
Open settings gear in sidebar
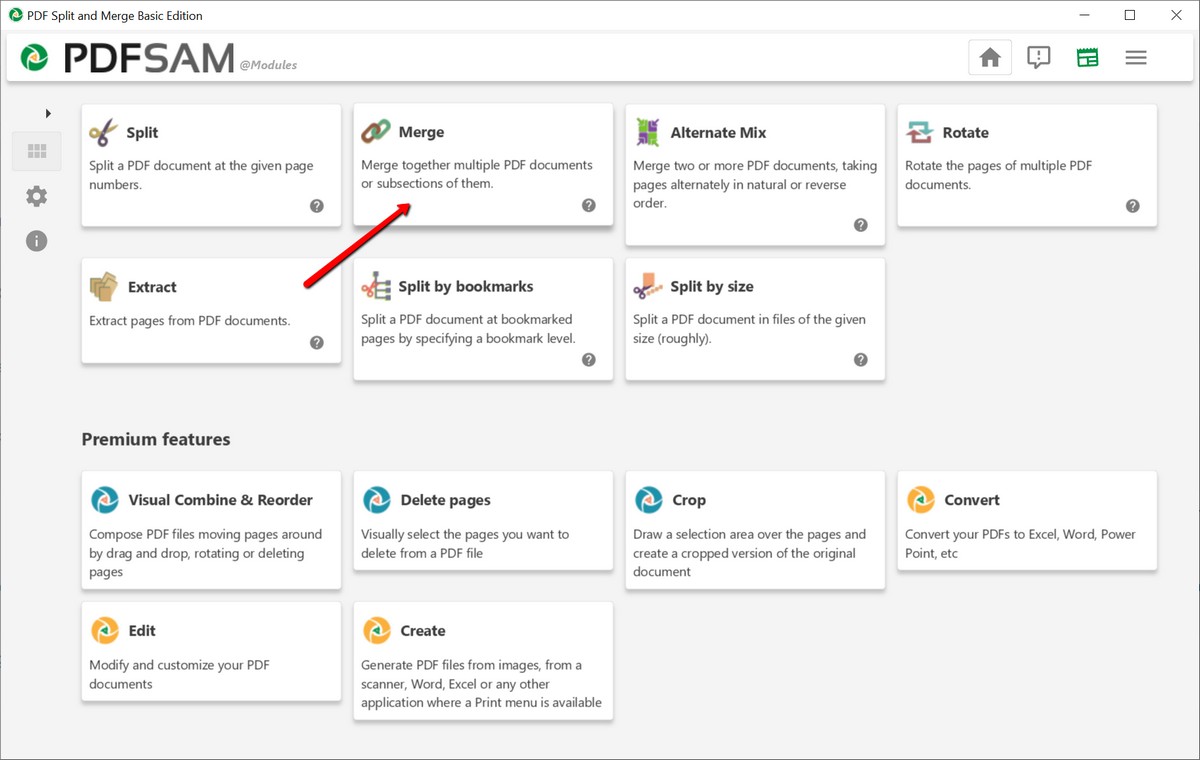pyautogui.click(x=37, y=196)
